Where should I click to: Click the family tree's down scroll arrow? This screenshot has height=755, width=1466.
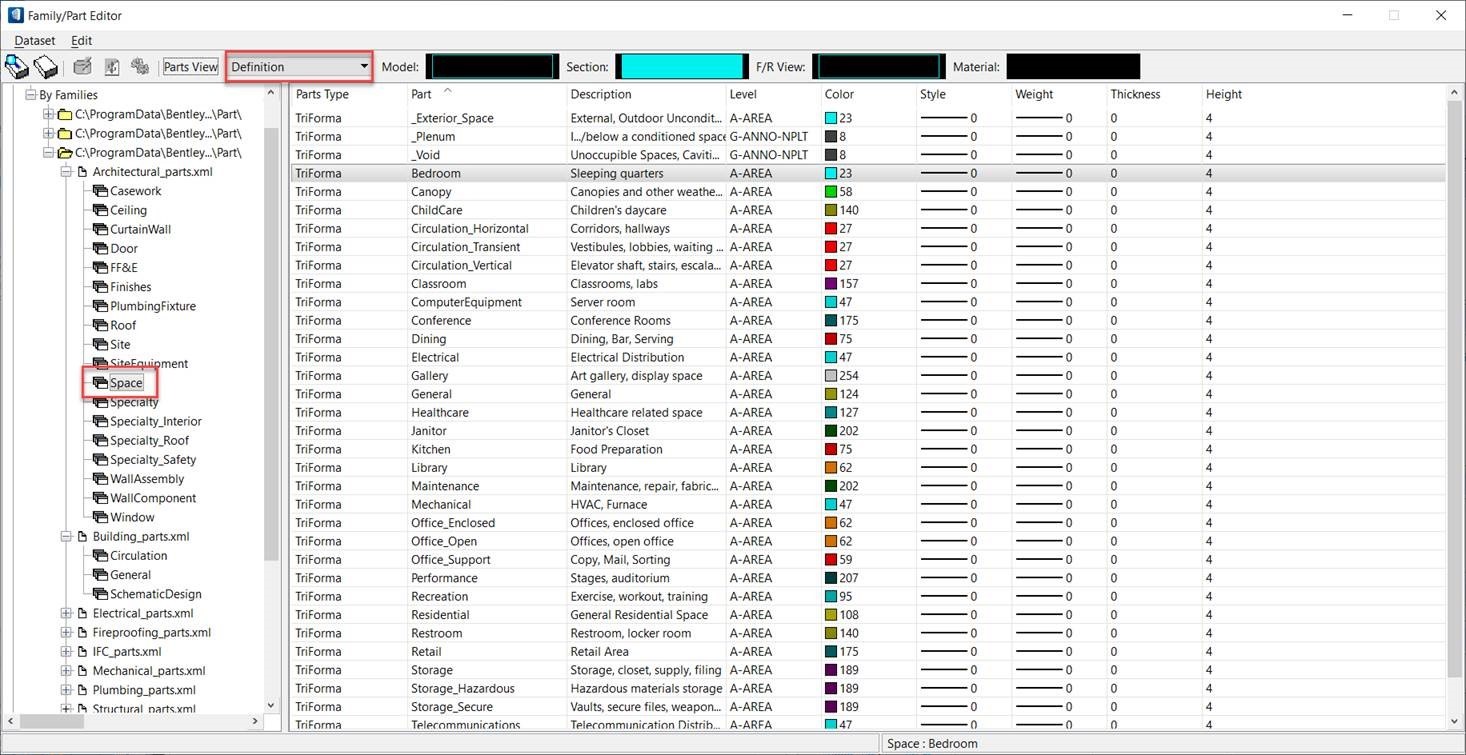pos(271,703)
